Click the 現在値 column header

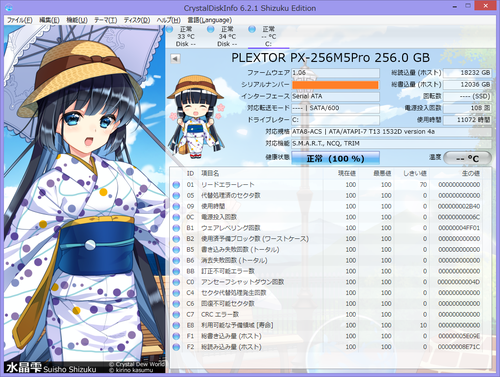(347, 173)
